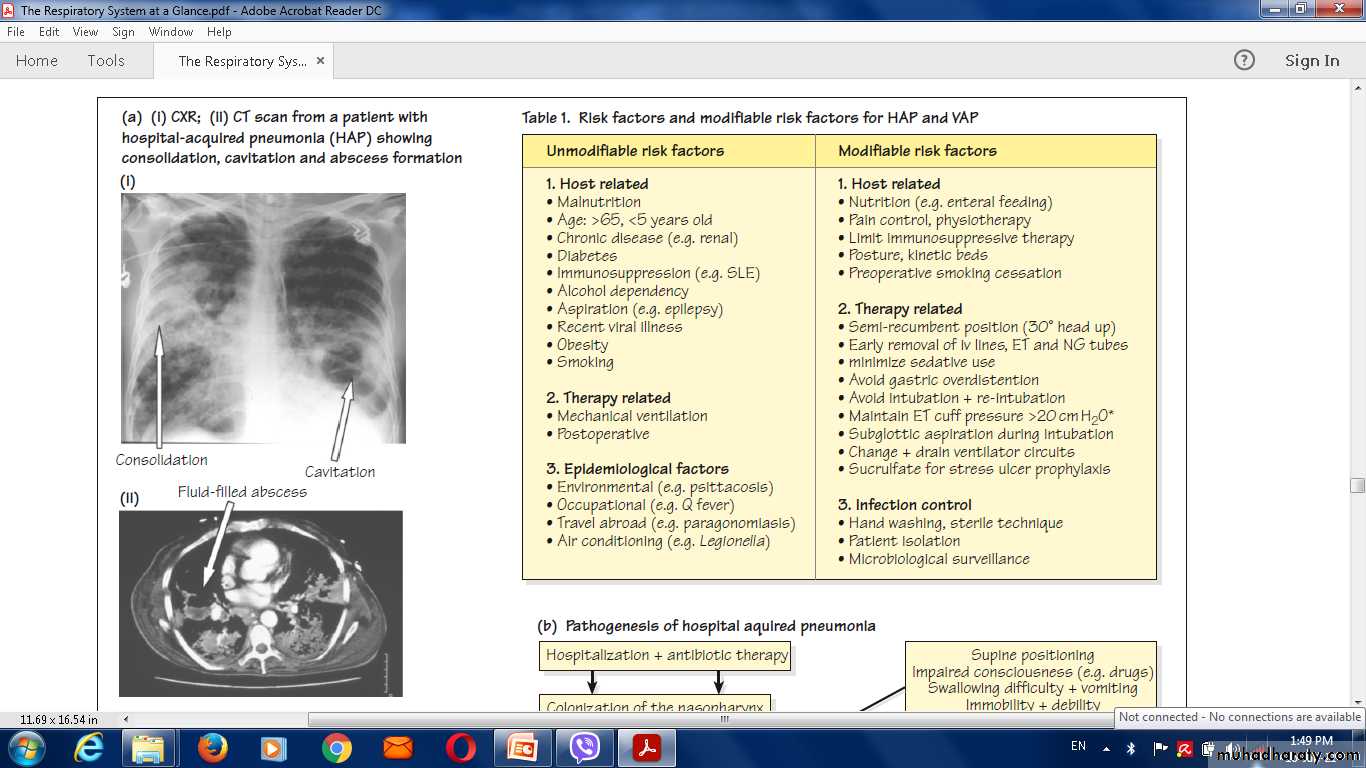Open the EN input language selector
The width and height of the screenshot is (1366, 768).
pos(1078,746)
